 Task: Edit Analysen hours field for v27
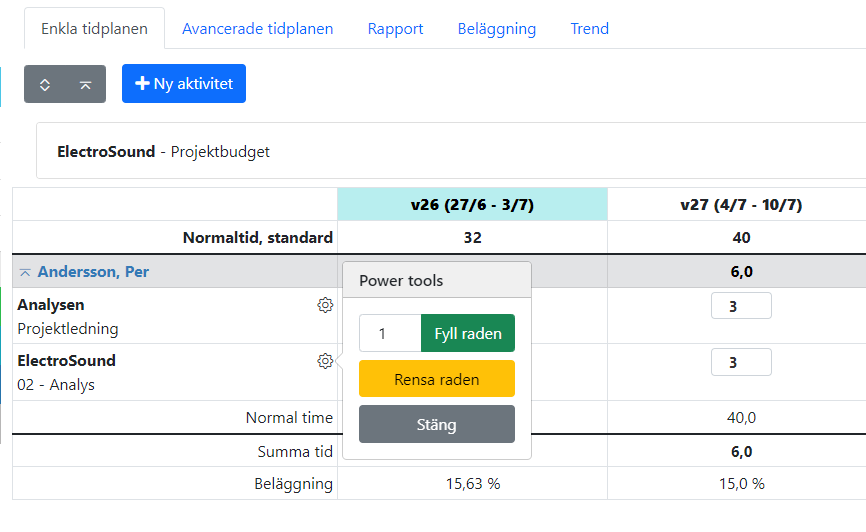point(741,306)
